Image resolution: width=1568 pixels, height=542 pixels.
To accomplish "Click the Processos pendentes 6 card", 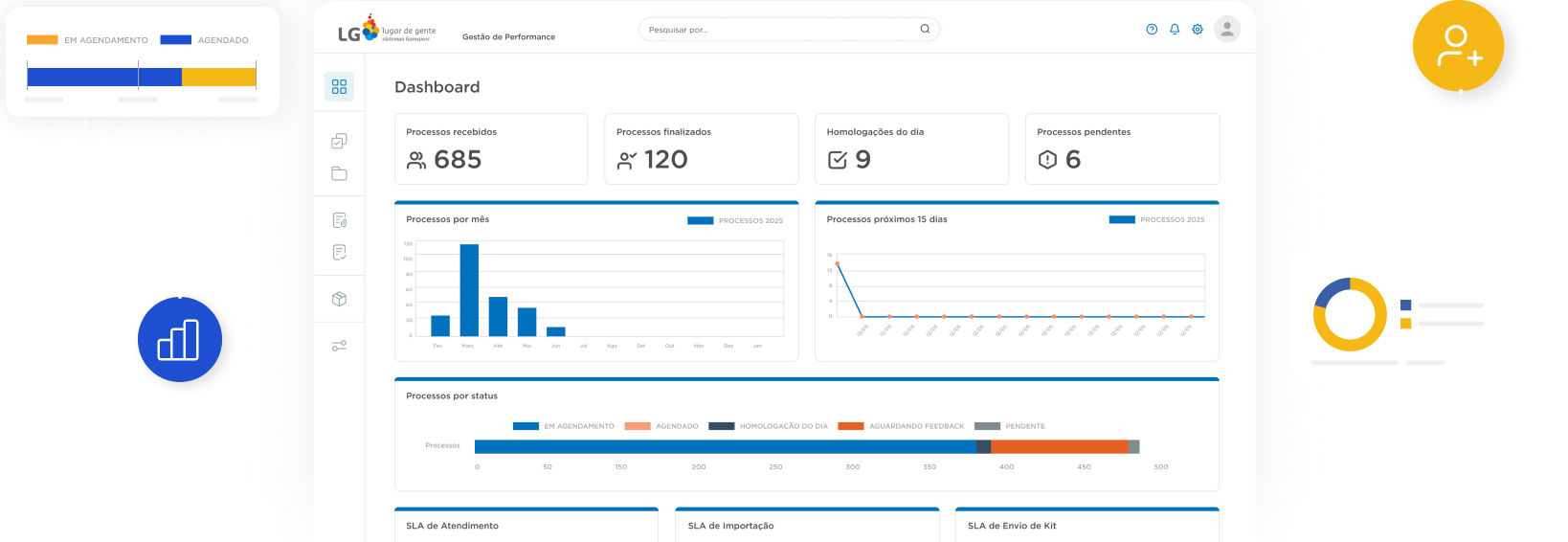I will click(x=1123, y=148).
